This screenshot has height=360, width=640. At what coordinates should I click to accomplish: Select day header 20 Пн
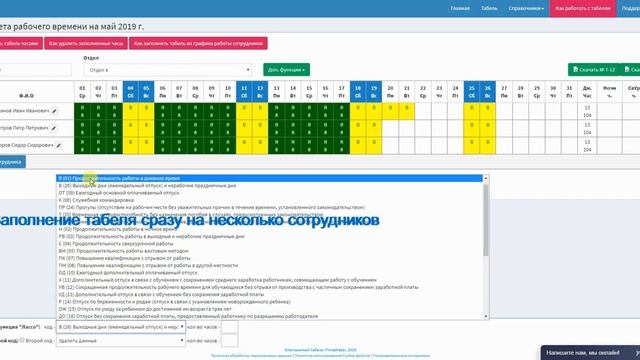point(390,91)
